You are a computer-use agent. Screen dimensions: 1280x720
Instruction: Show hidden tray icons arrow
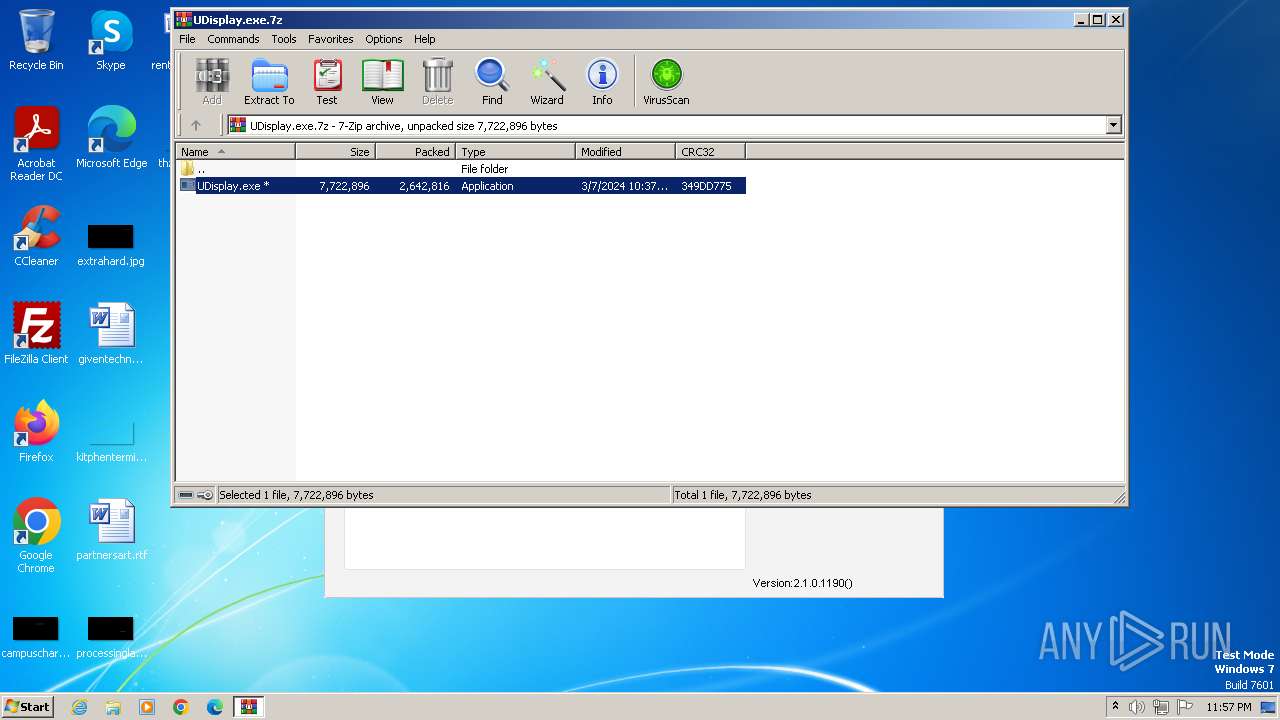[1116, 707]
